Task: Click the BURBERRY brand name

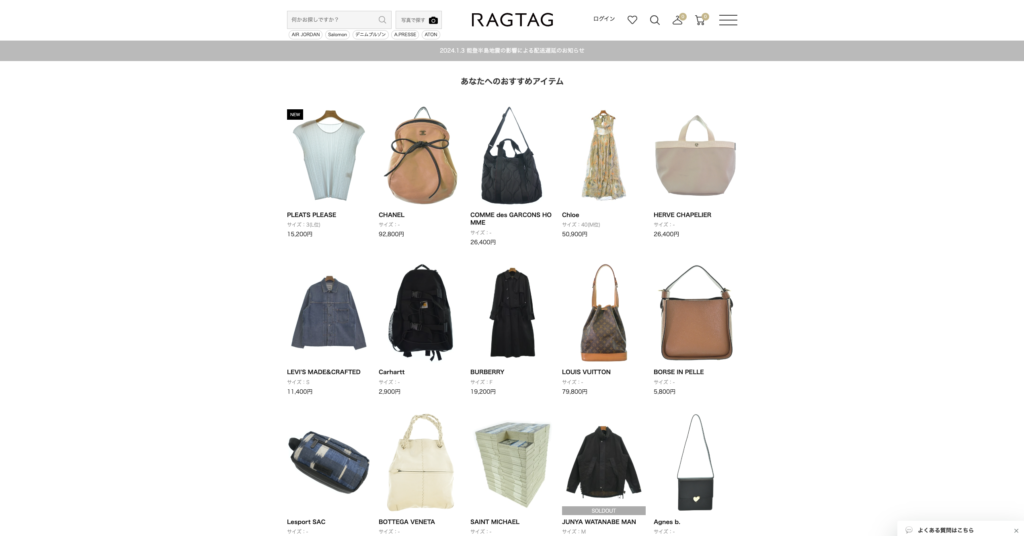Action: [x=487, y=372]
